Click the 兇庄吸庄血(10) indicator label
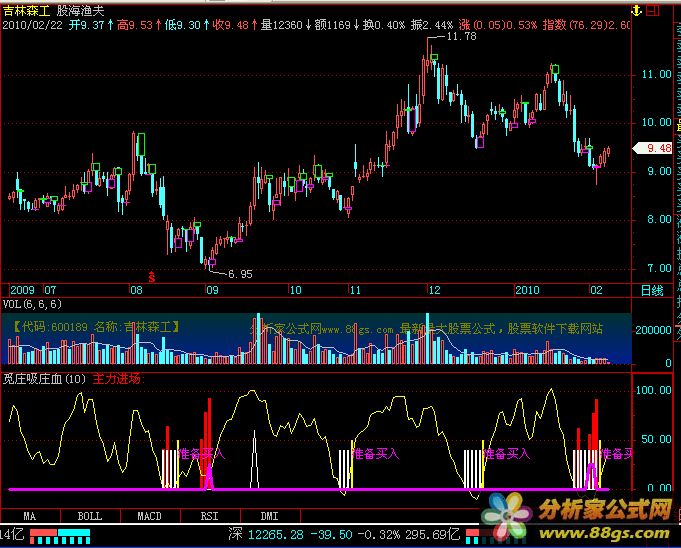Viewport: 681px width, 548px height. coord(45,379)
